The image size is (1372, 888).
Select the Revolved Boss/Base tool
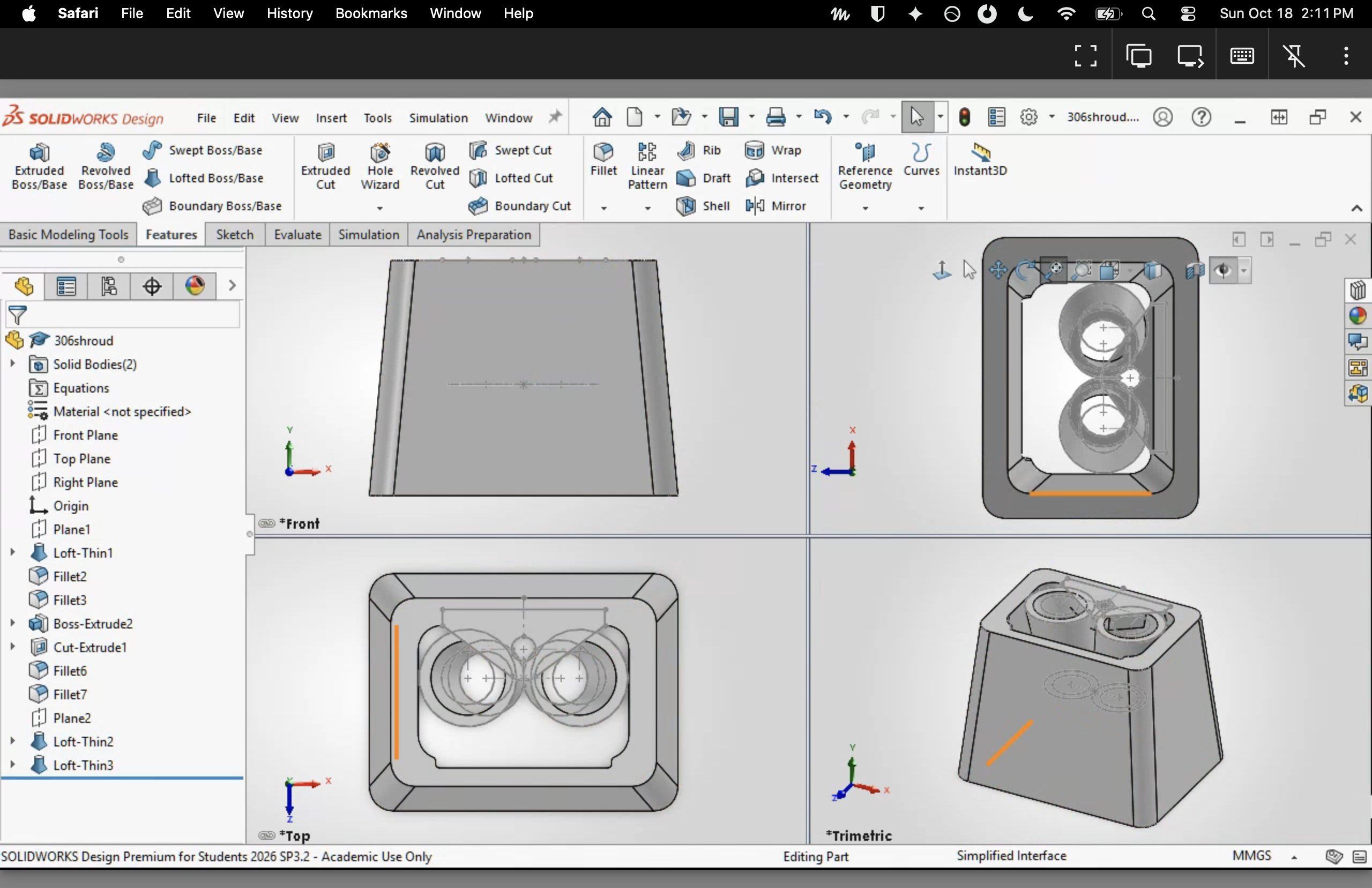click(106, 166)
